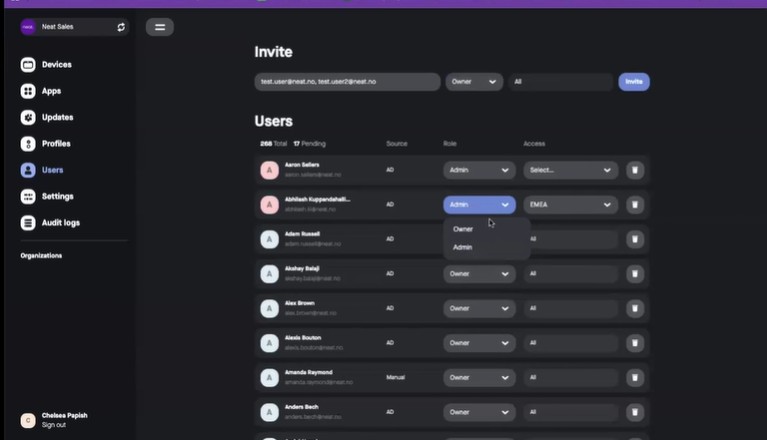767x440 pixels.
Task: Click the Role column header
Action: pyautogui.click(x=450, y=144)
